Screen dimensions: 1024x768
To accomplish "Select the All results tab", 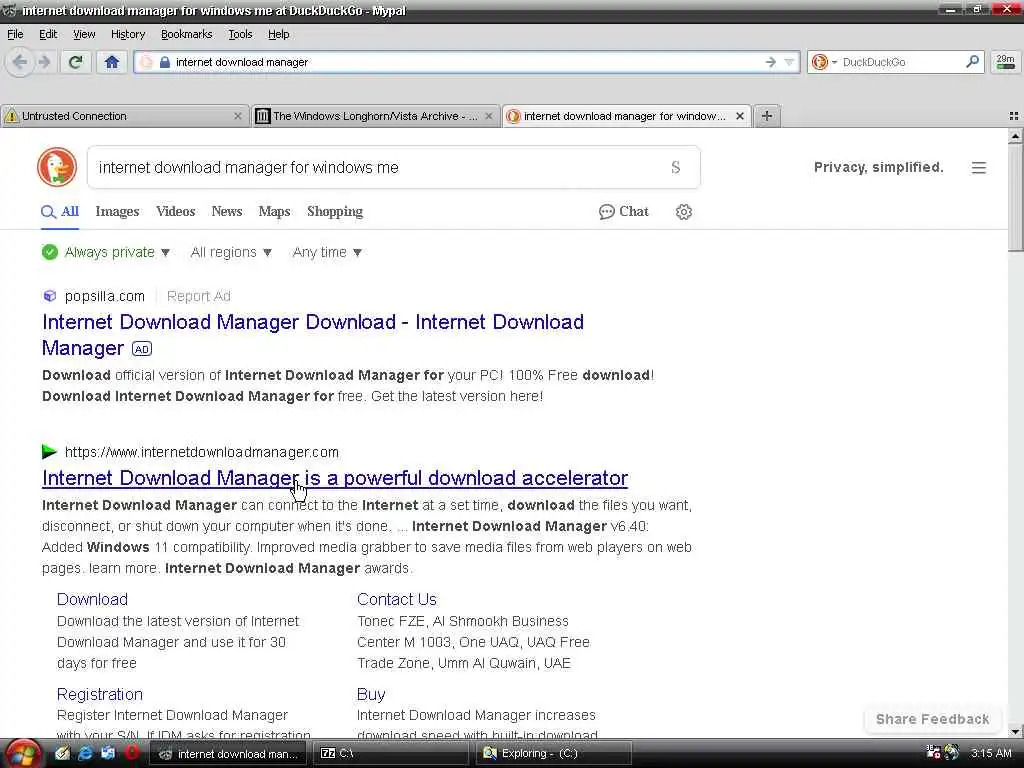I will point(60,212).
